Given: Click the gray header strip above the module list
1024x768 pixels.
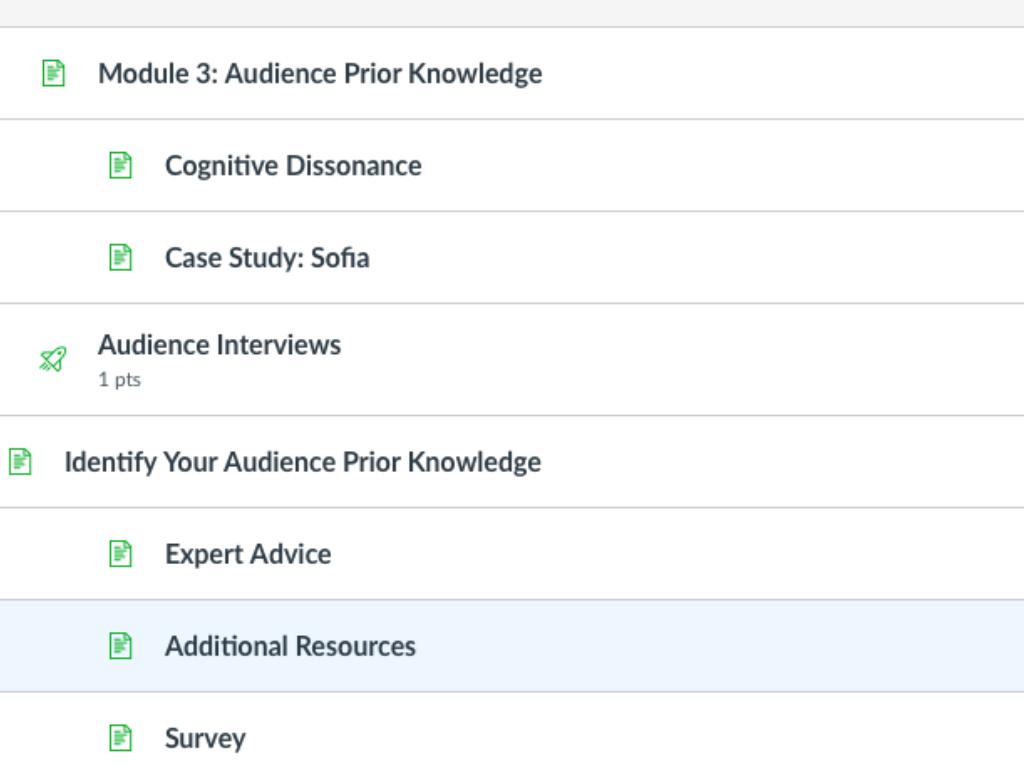Looking at the screenshot, I should point(512,12).
